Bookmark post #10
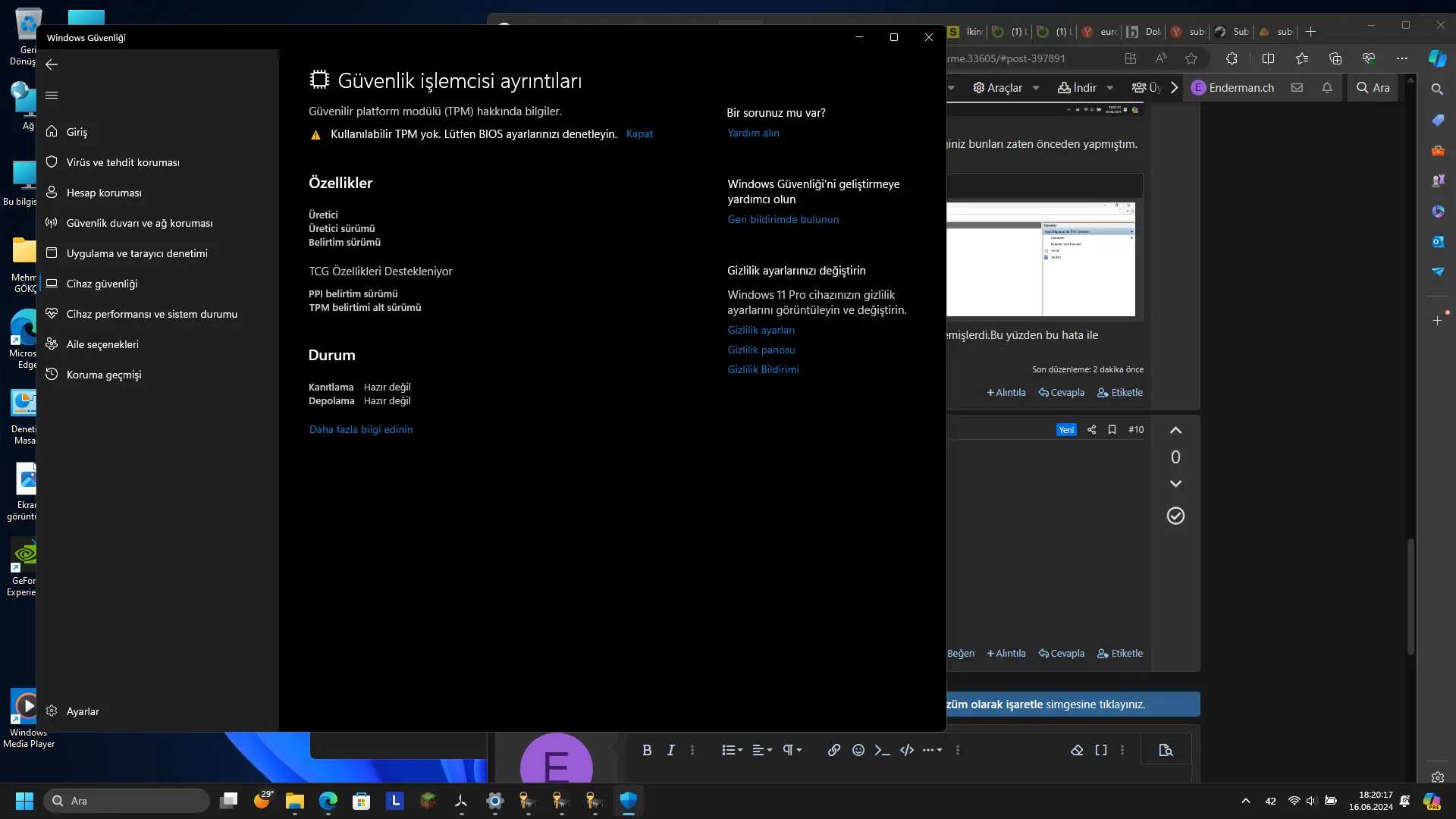The image size is (1456, 819). click(x=1112, y=430)
